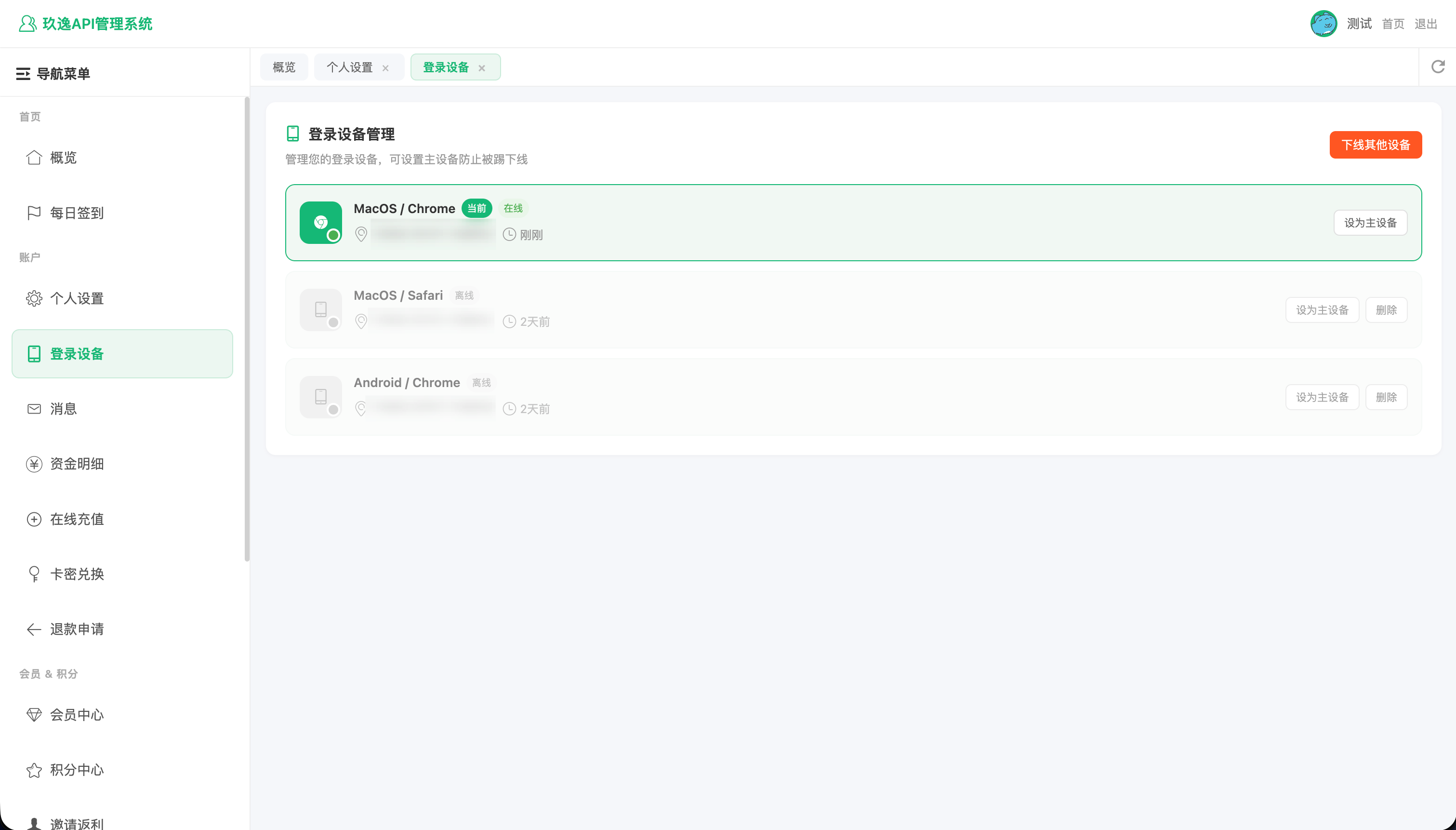Click the plus-circle icon beside 在线充值
Viewport: 1456px width, 830px height.
(34, 519)
